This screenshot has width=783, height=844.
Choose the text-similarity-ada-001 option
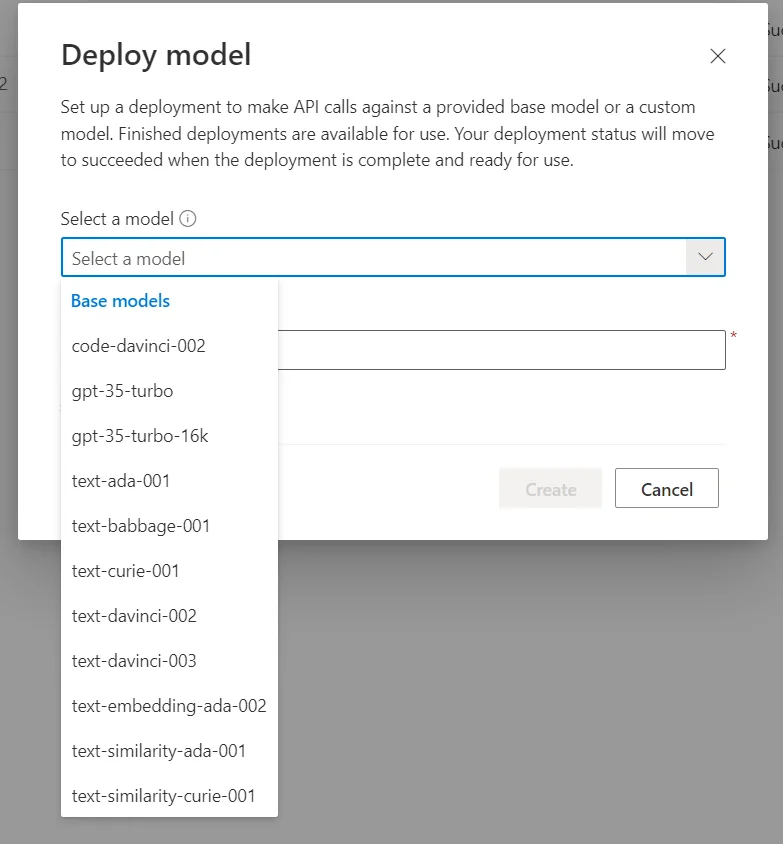[158, 751]
